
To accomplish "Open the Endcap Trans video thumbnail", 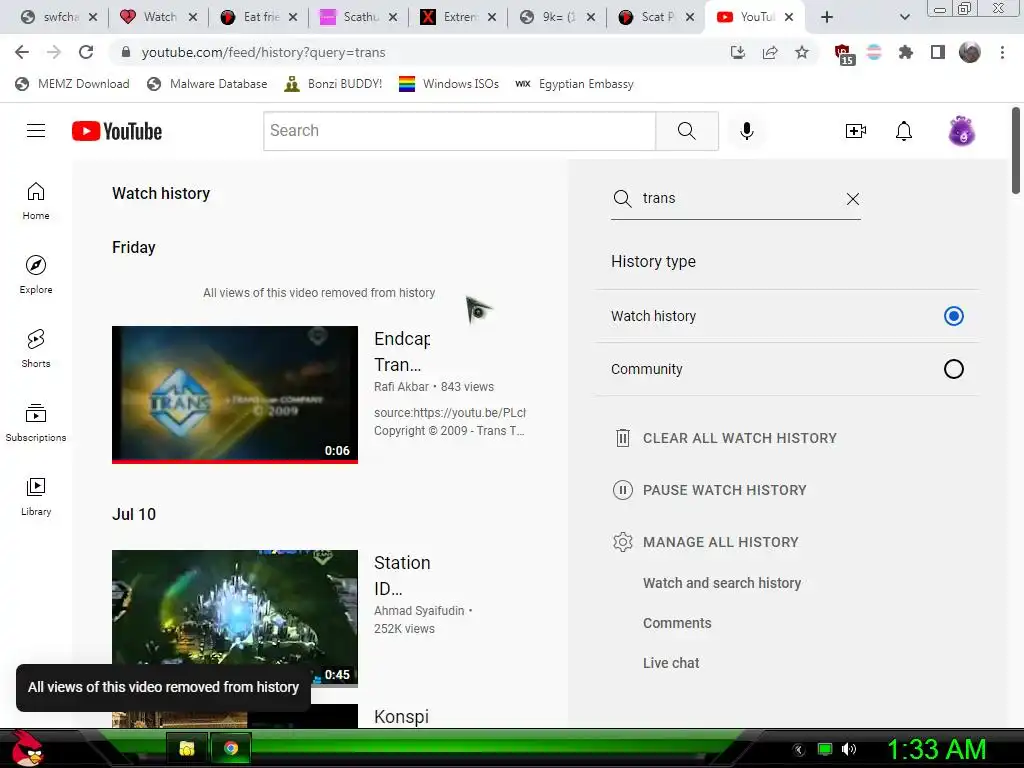I will pyautogui.click(x=235, y=394).
